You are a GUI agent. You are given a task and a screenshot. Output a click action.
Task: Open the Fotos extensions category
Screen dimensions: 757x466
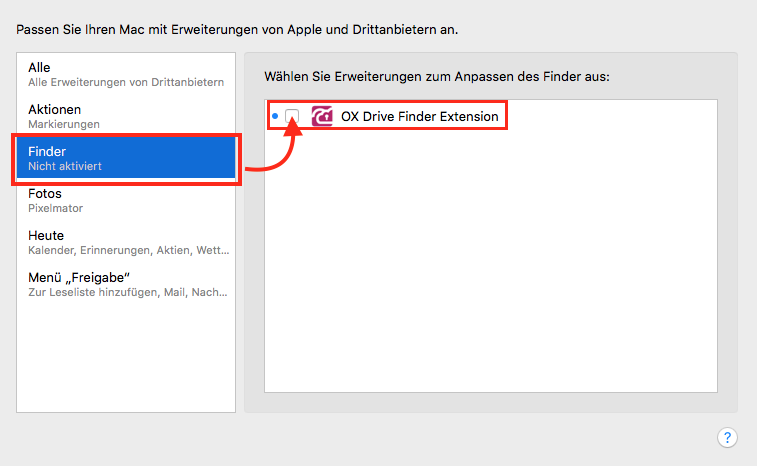click(126, 200)
